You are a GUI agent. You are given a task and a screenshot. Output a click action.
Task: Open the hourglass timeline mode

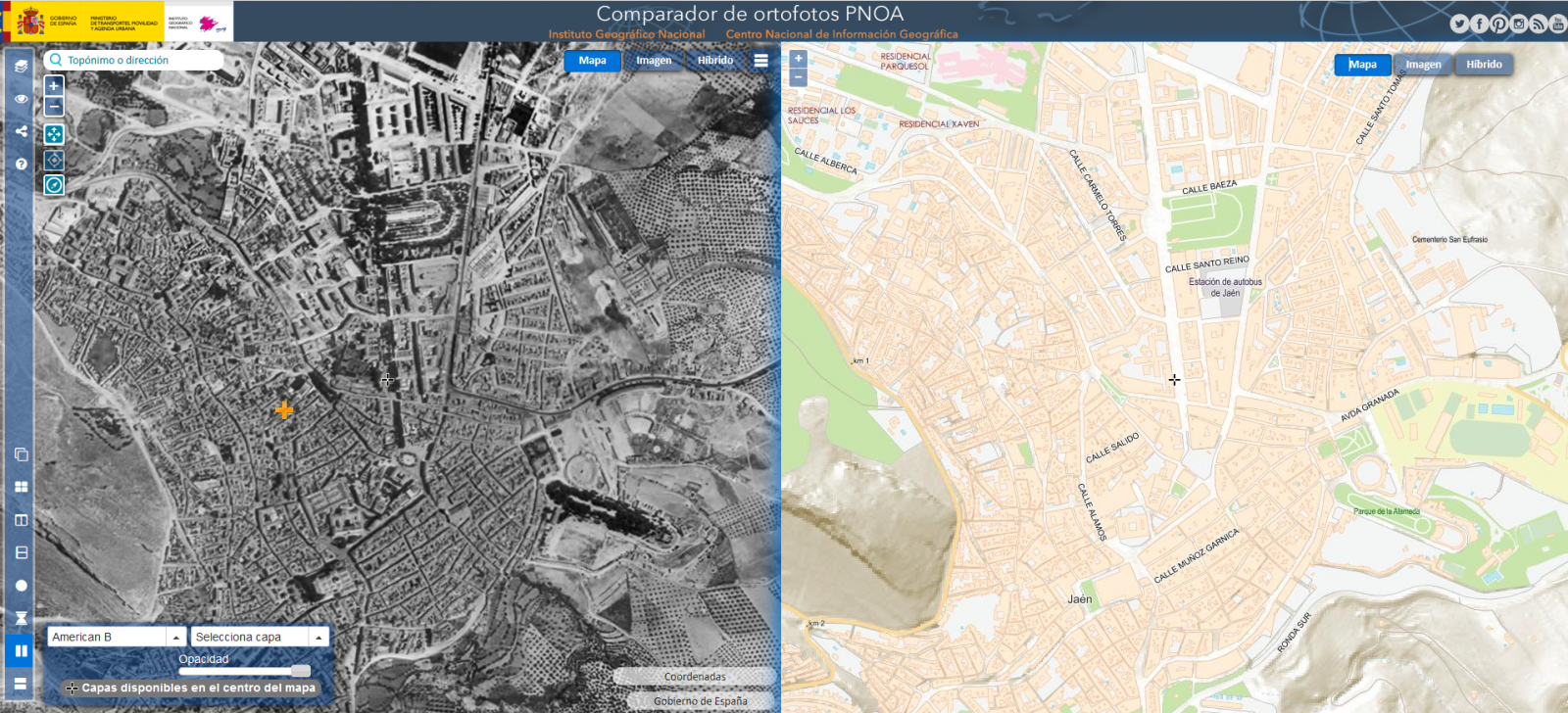21,618
